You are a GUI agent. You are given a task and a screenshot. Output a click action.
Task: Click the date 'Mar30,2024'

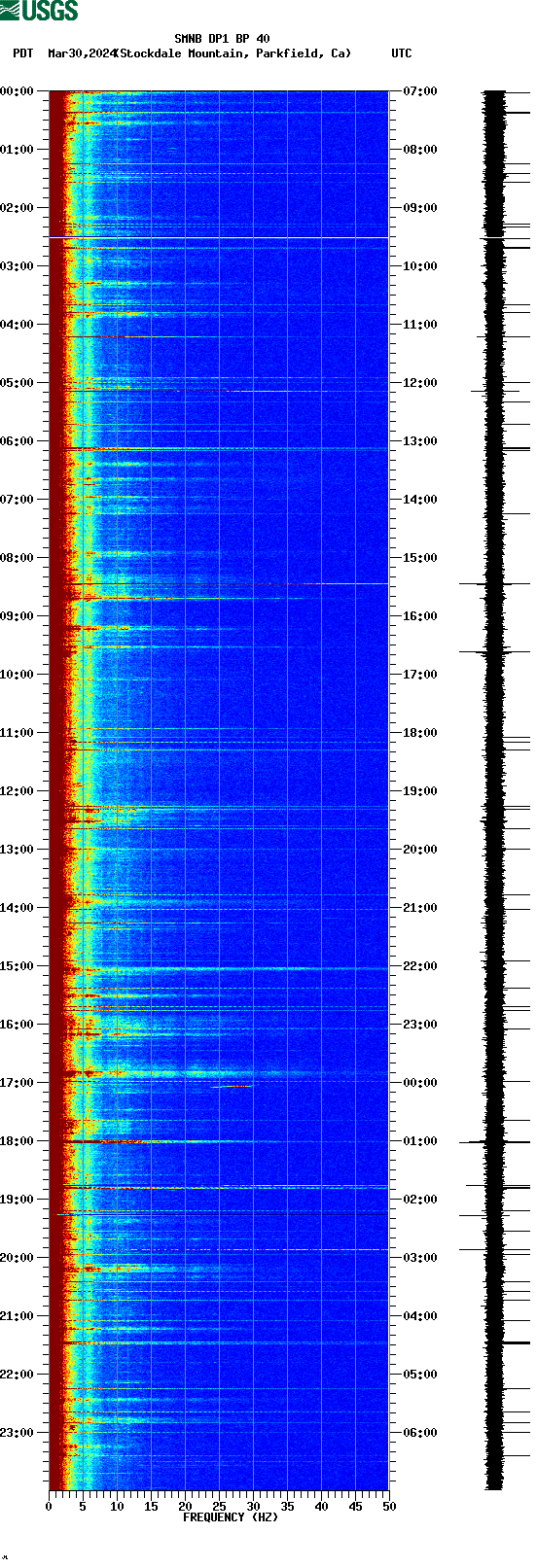coord(81,53)
